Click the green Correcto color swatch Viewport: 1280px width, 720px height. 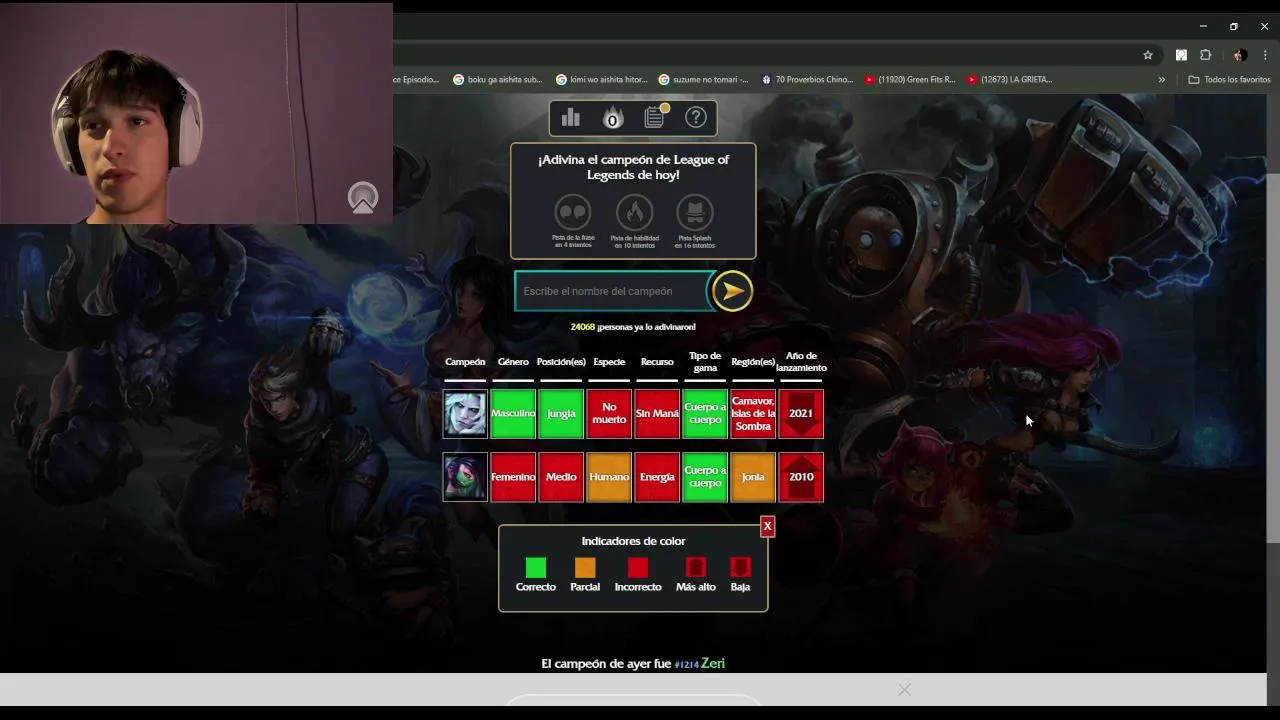[536, 568]
